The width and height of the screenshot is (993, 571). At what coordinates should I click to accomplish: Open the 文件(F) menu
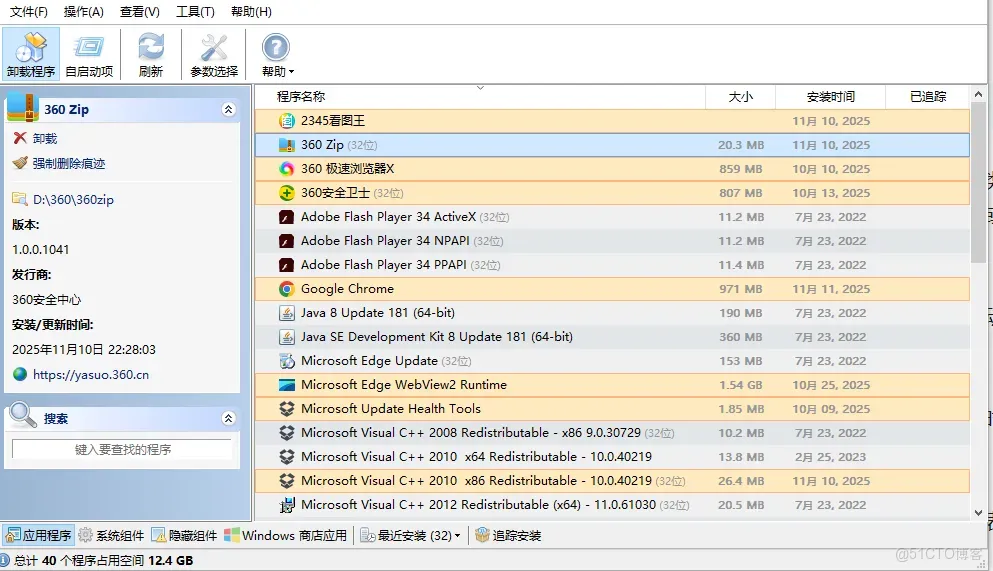click(x=28, y=11)
